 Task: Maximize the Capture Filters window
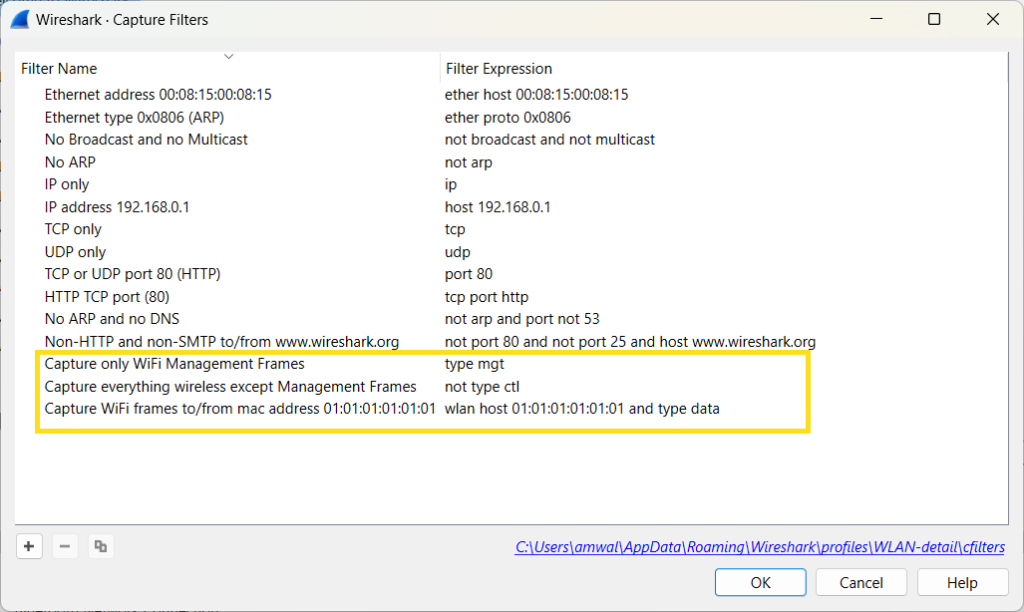point(934,19)
